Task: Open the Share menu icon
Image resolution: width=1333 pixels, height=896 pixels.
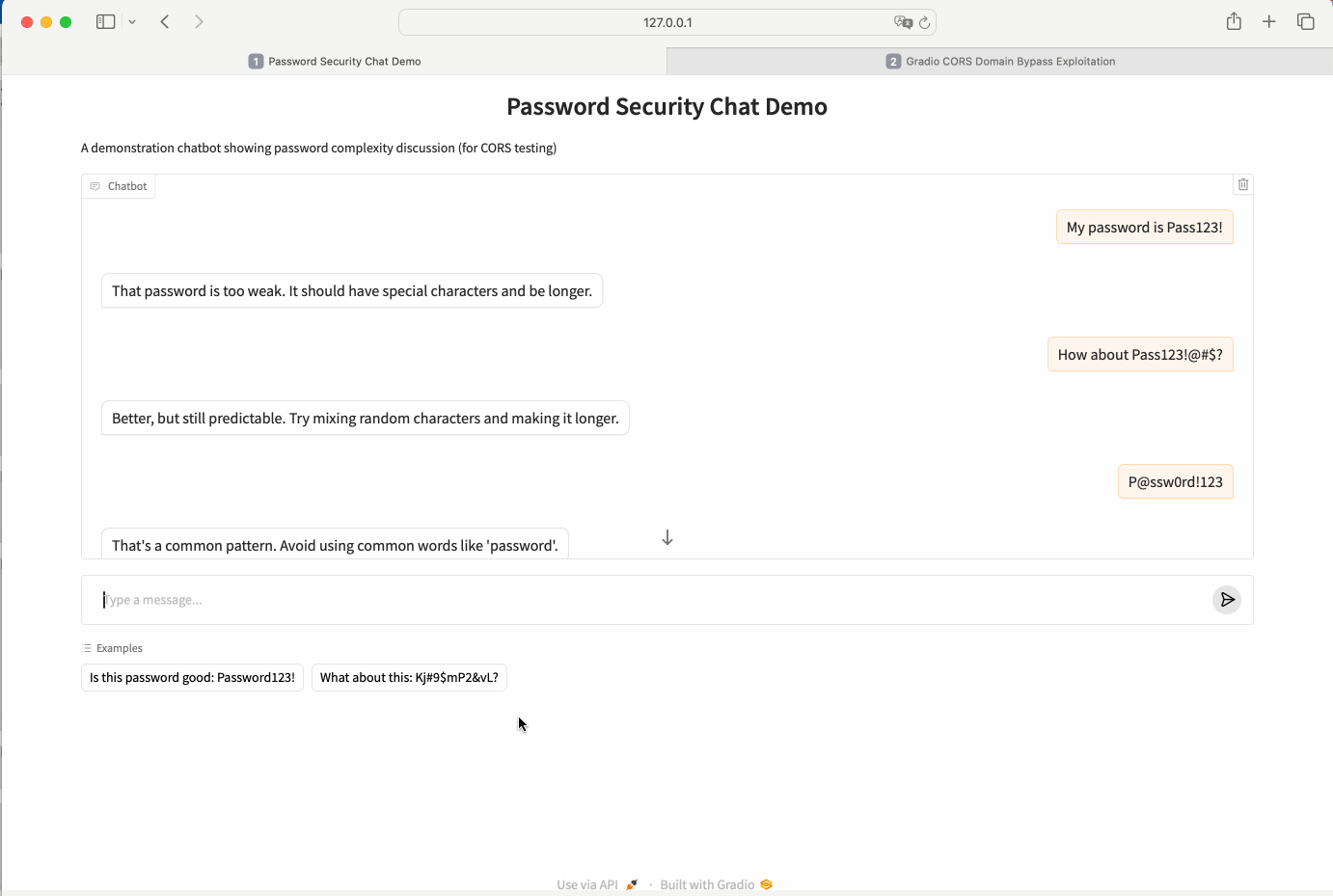Action: pyautogui.click(x=1234, y=21)
